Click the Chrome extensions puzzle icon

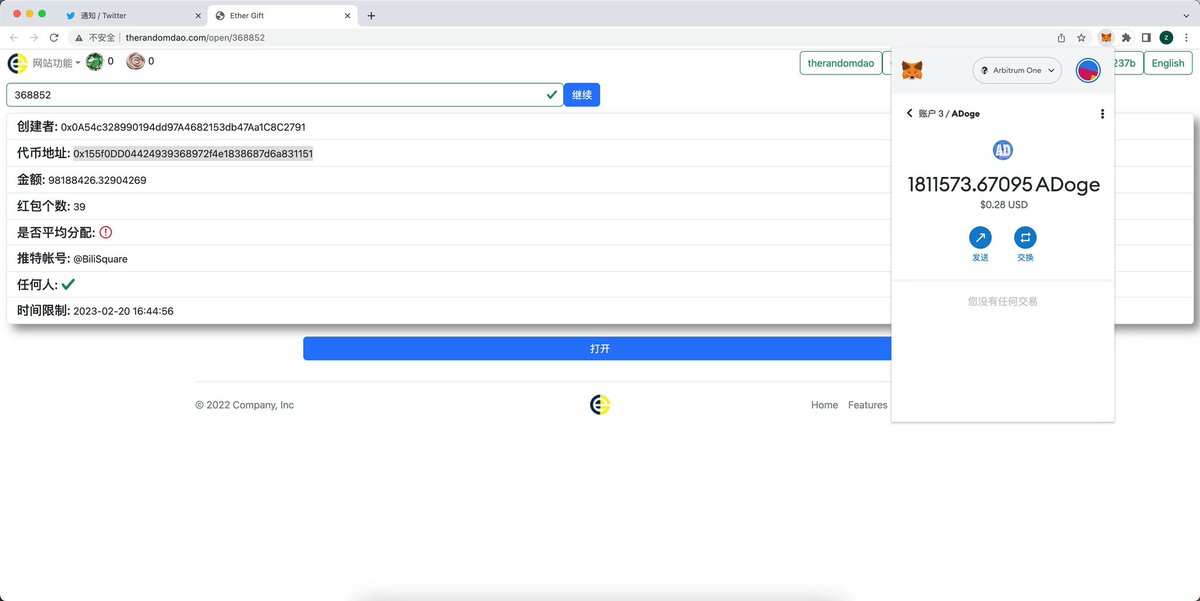point(1126,37)
